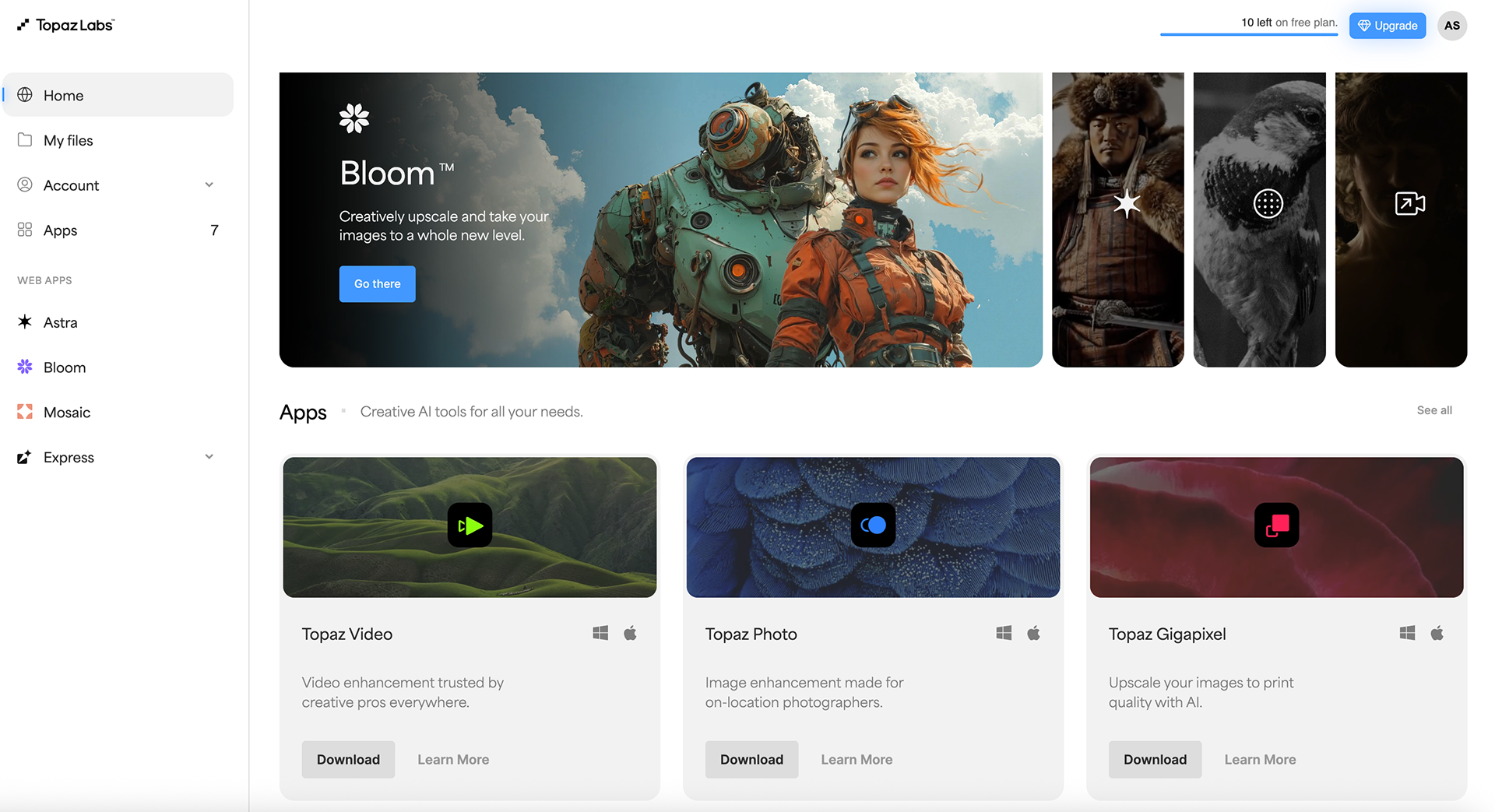
Task: Click the Express pencil icon in sidebar
Action: click(x=25, y=457)
